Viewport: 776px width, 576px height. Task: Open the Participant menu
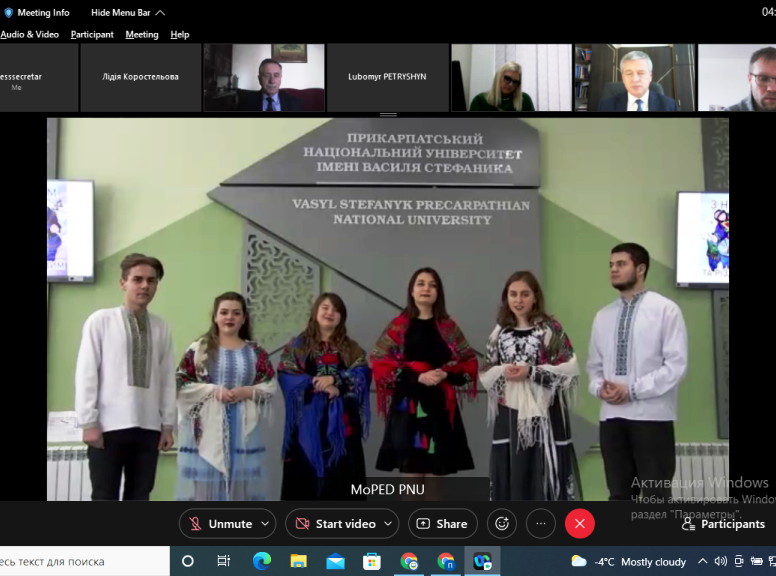92,34
